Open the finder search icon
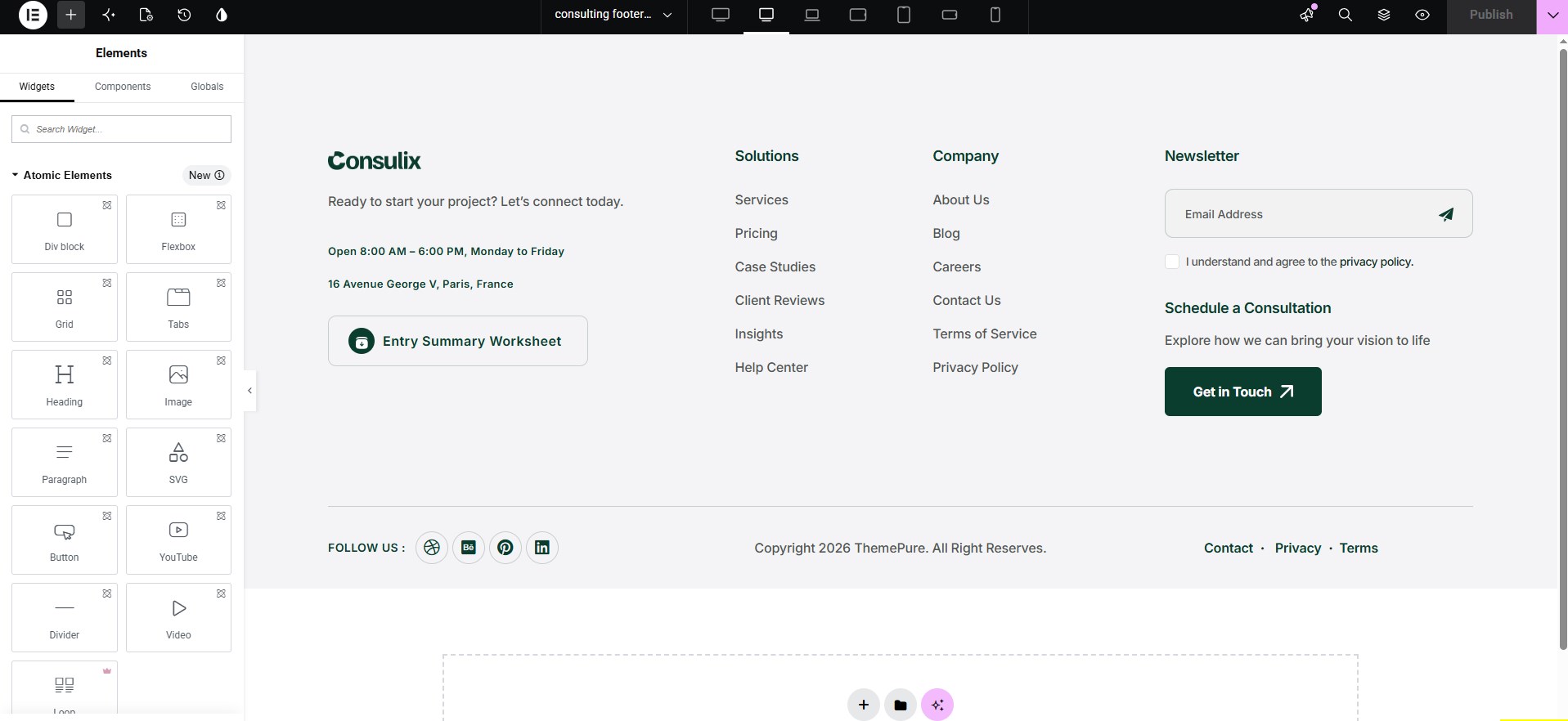The width and height of the screenshot is (1568, 721). tap(1346, 15)
